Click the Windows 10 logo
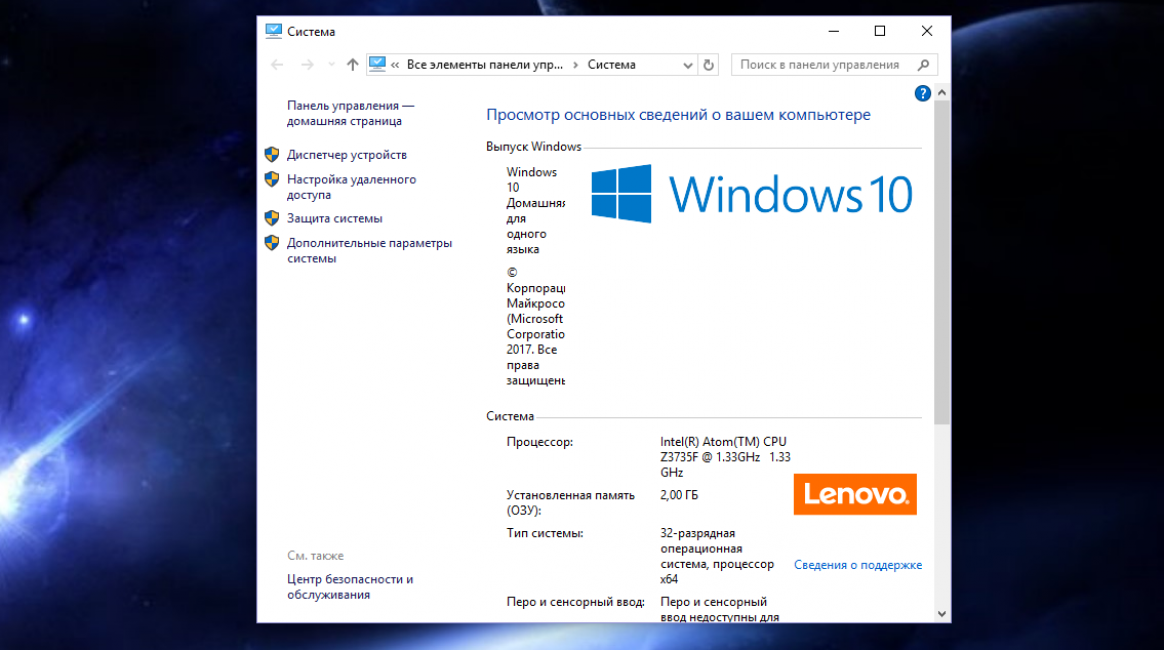Image resolution: width=1164 pixels, height=650 pixels. [751, 194]
